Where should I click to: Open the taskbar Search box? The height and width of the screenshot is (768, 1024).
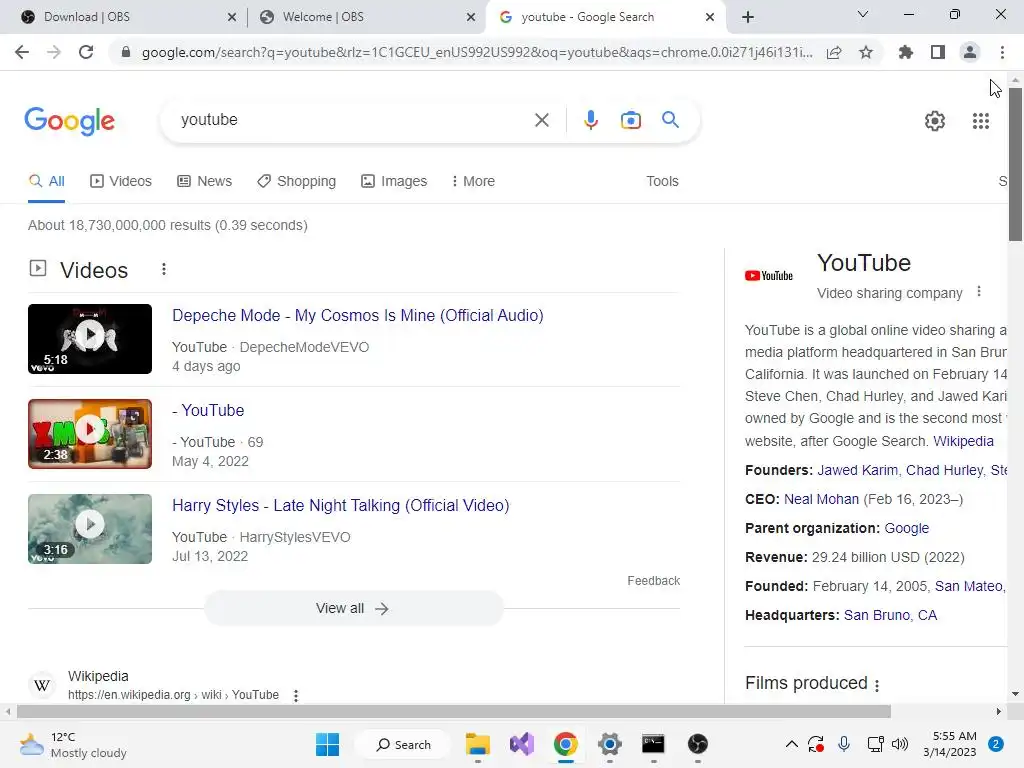click(403, 744)
